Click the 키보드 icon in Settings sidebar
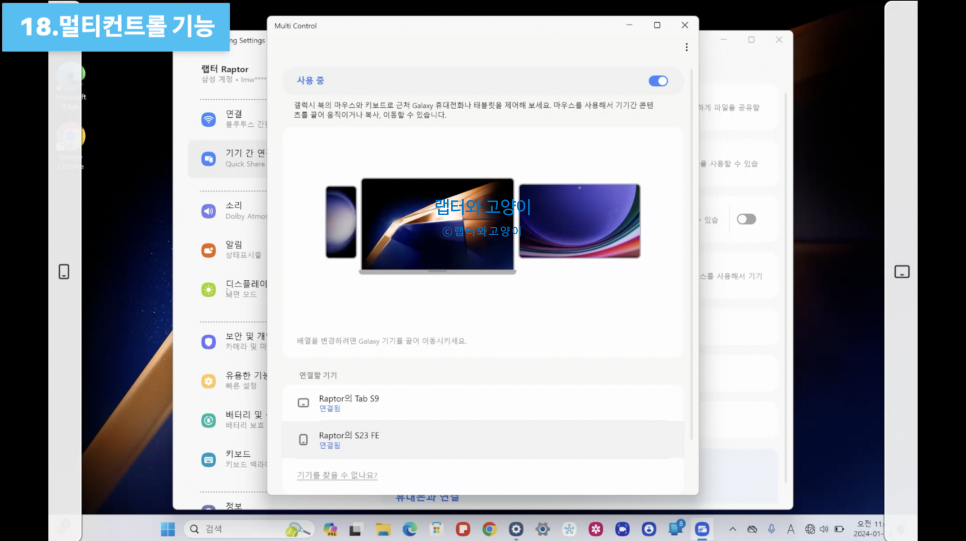Viewport: 966px width, 541px height. click(x=209, y=460)
